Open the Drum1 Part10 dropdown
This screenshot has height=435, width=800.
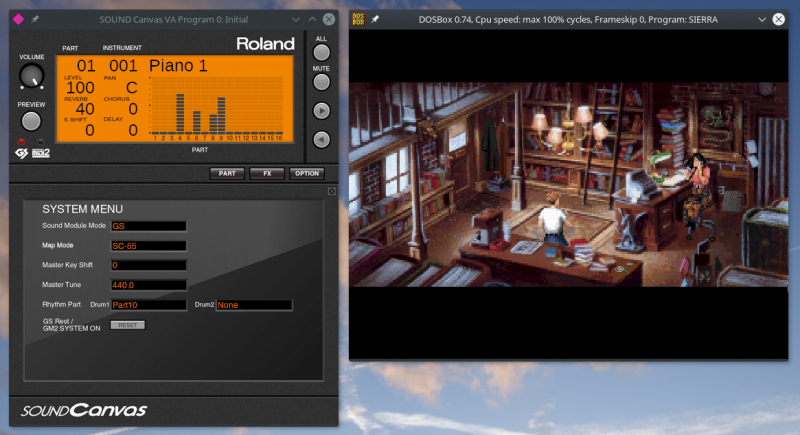coord(148,304)
